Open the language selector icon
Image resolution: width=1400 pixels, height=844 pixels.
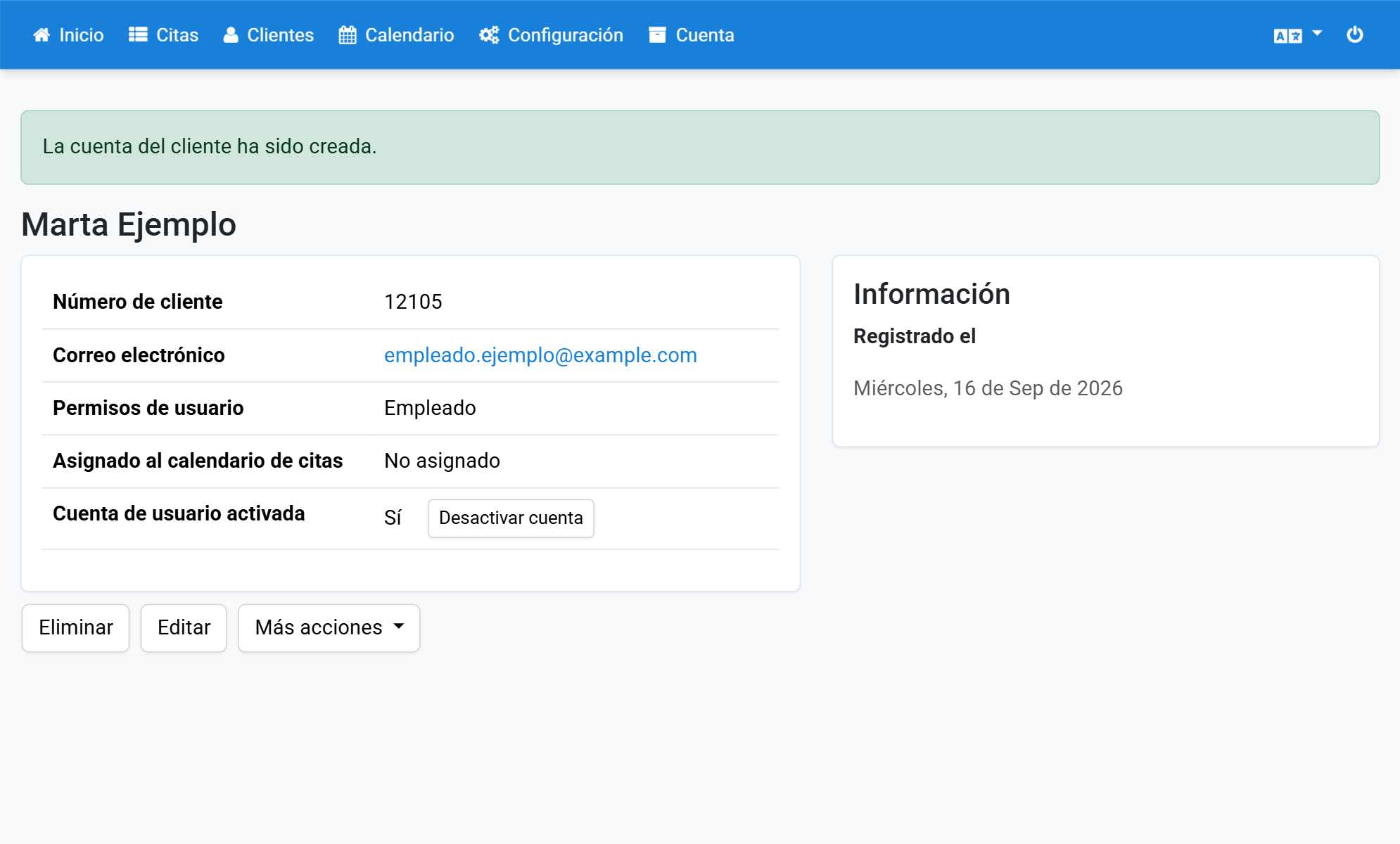[x=1287, y=36]
